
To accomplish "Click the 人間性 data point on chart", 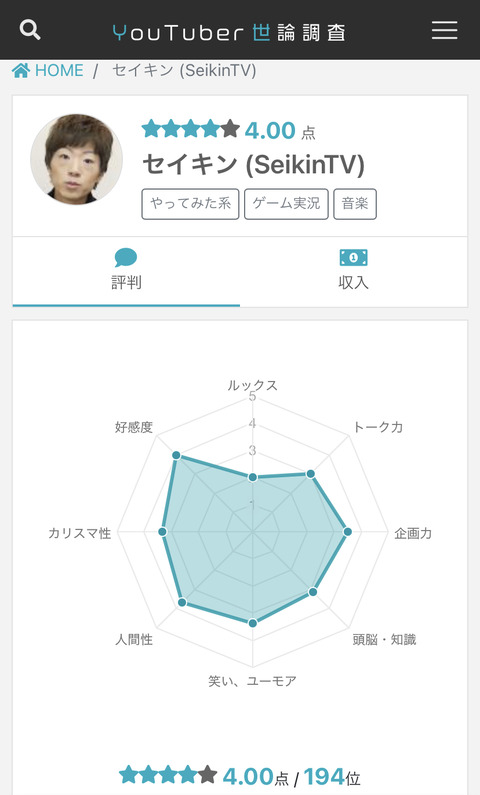I will 182,602.
